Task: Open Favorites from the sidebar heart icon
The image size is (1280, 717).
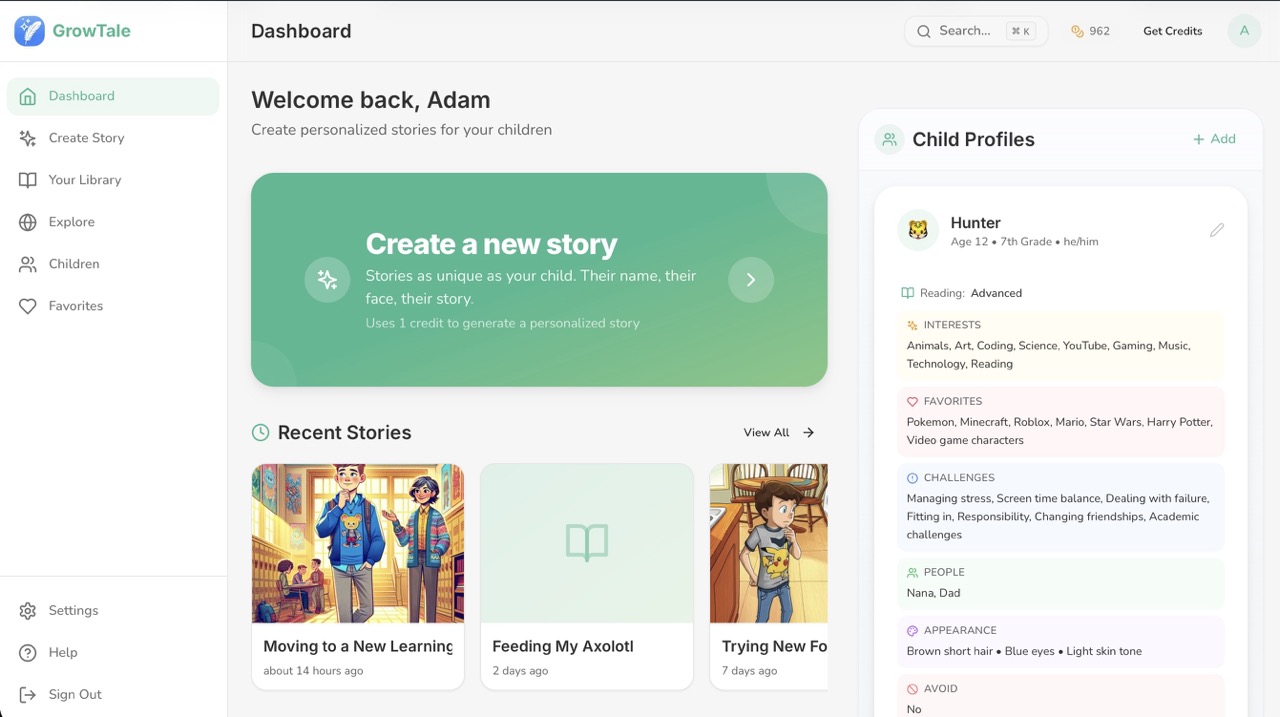Action: (x=30, y=305)
